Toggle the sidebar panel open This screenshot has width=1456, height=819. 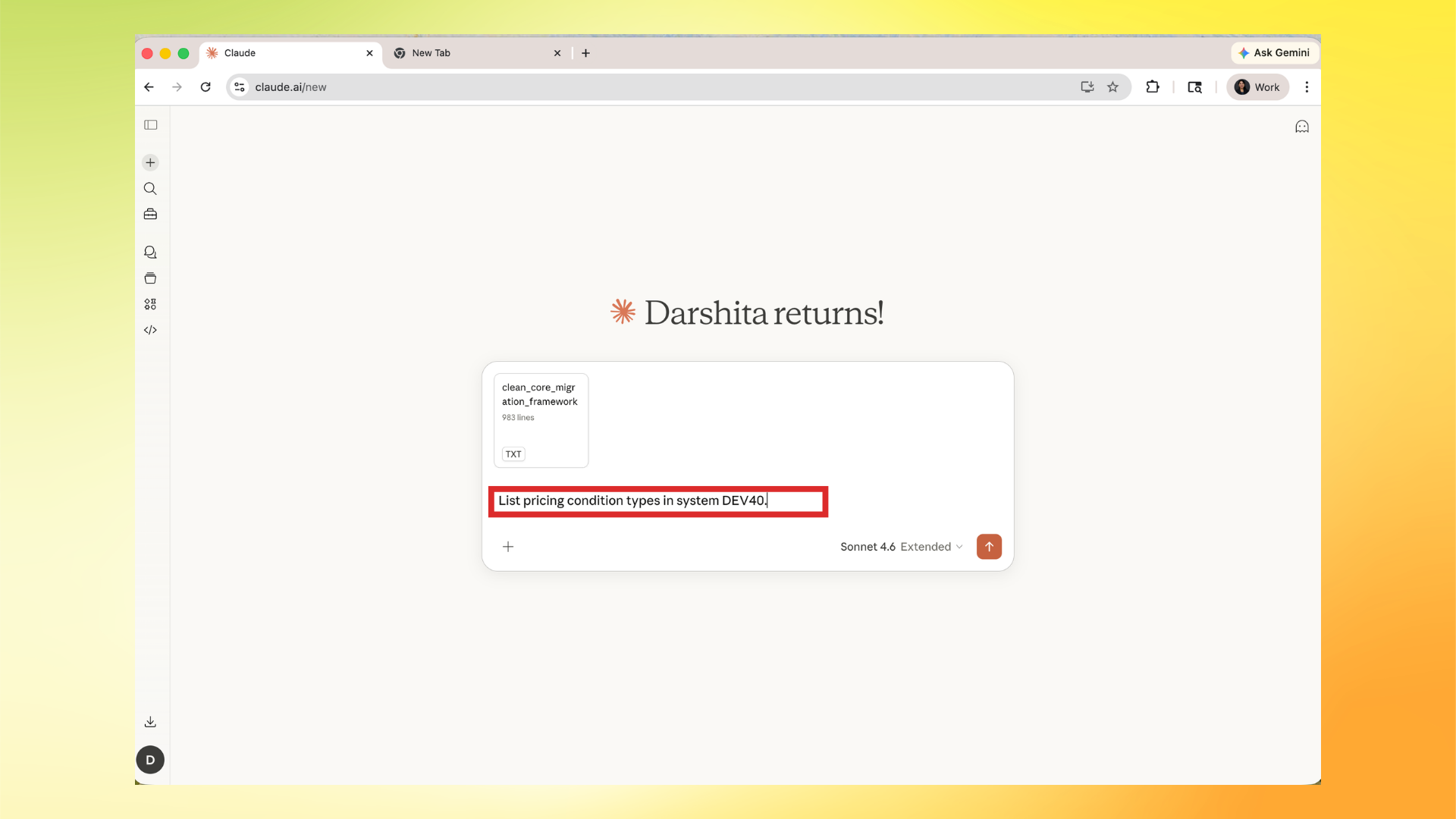[150, 125]
